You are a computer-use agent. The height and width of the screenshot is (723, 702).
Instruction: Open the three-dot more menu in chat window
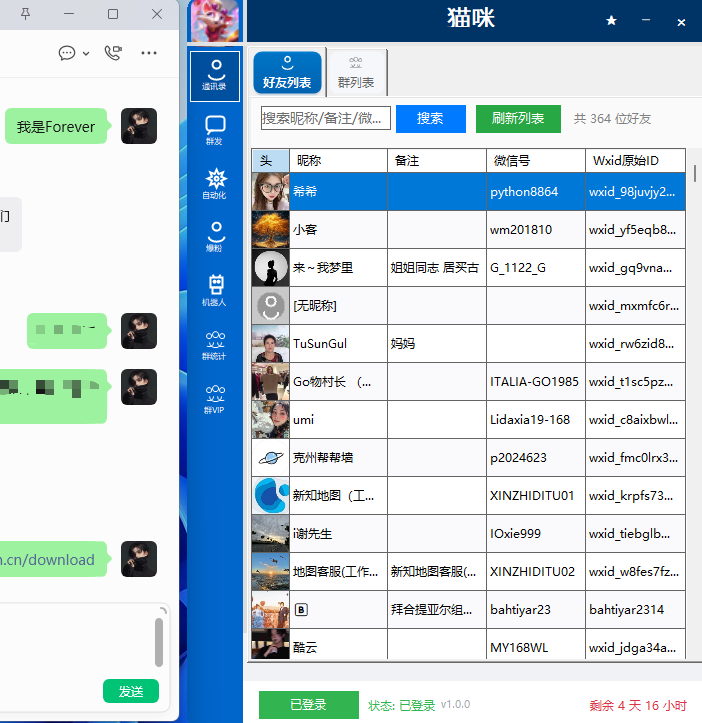pyautogui.click(x=149, y=53)
